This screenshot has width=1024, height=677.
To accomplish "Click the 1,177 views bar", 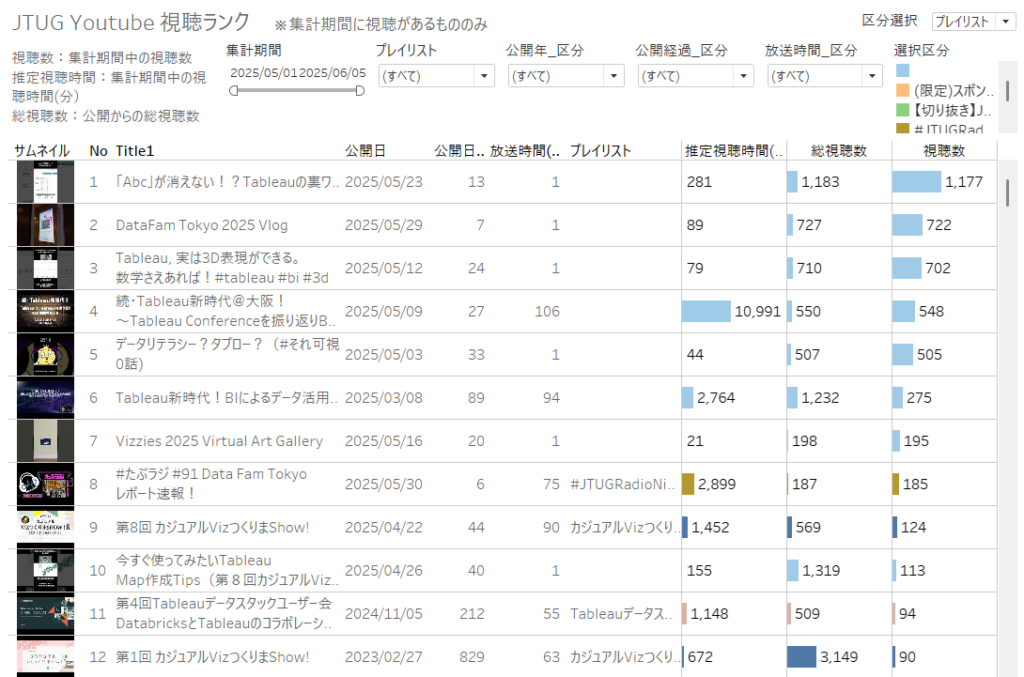I will [917, 182].
